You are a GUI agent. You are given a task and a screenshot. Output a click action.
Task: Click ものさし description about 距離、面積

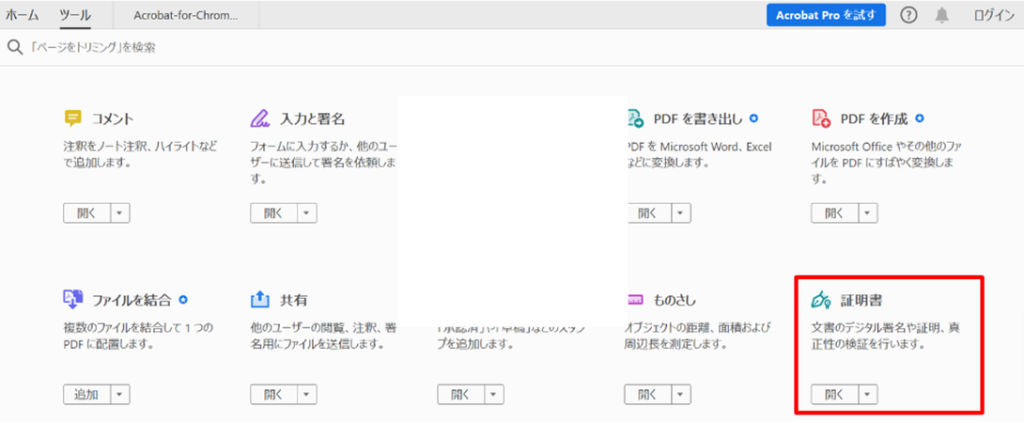[x=699, y=336]
